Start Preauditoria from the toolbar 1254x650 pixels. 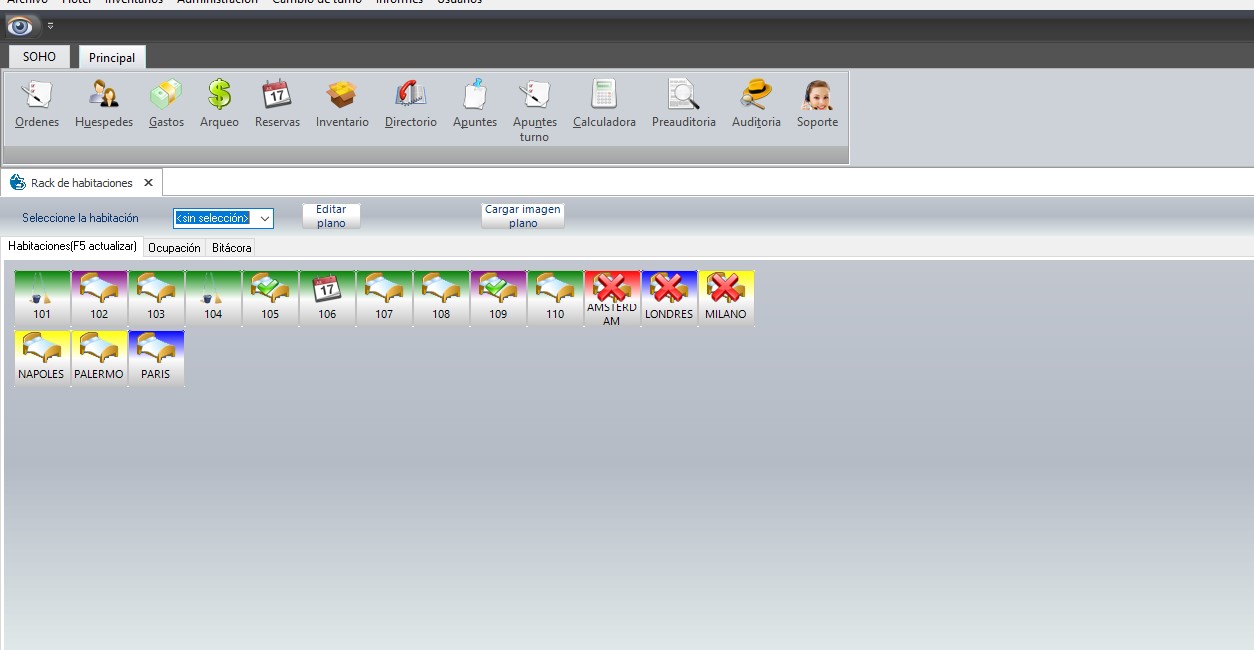(x=683, y=96)
